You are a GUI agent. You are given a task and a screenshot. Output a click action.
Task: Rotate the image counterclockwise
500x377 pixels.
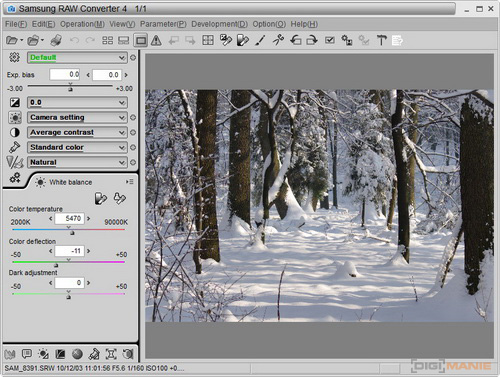click(296, 40)
